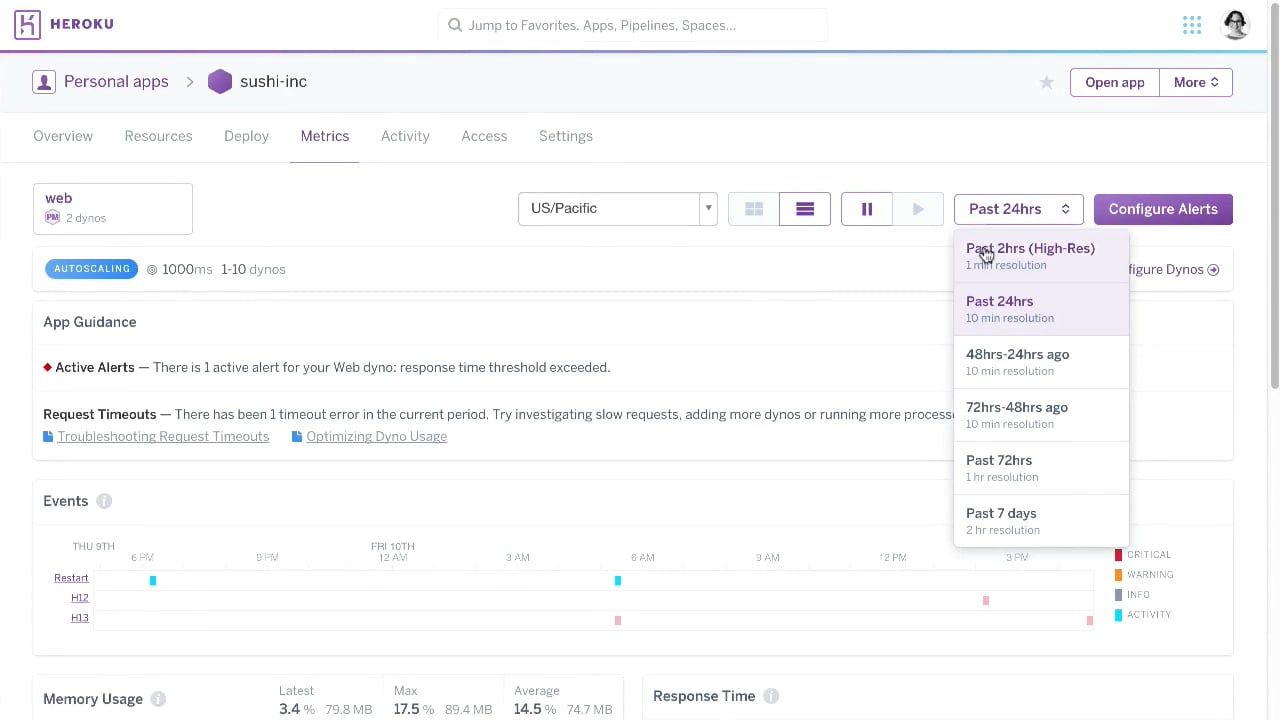This screenshot has width=1280, height=720.
Task: Click the Response Time info icon
Action: pos(771,696)
